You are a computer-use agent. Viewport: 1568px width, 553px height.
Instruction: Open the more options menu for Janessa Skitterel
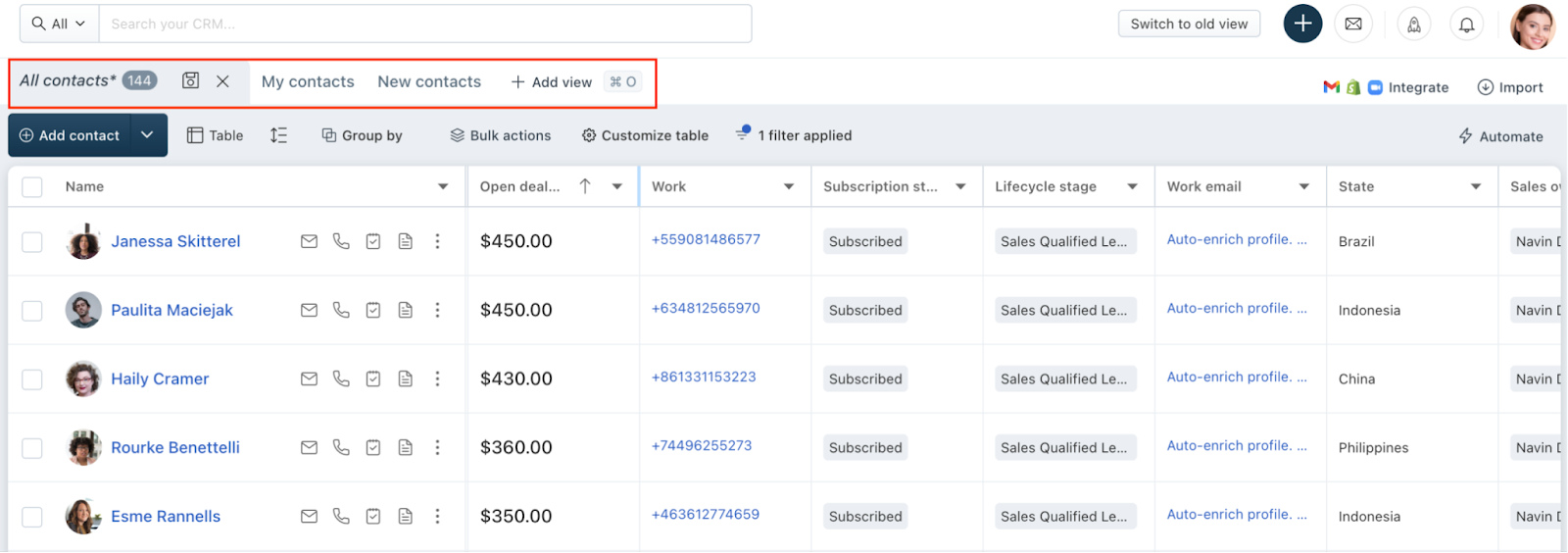(x=437, y=241)
